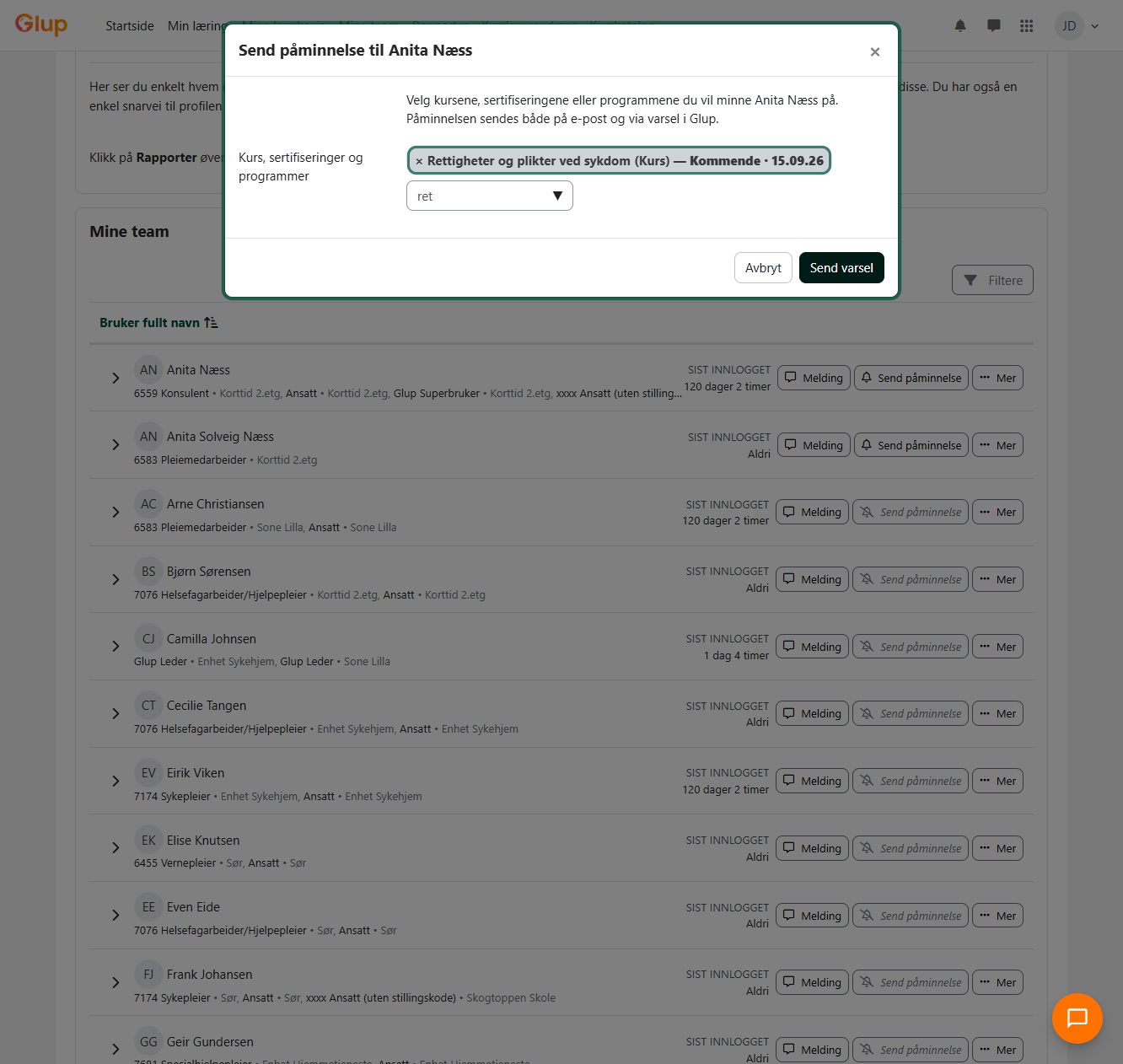Send a Melding to Eirik Viken
Viewport: 1123px width, 1064px height.
[x=812, y=781]
